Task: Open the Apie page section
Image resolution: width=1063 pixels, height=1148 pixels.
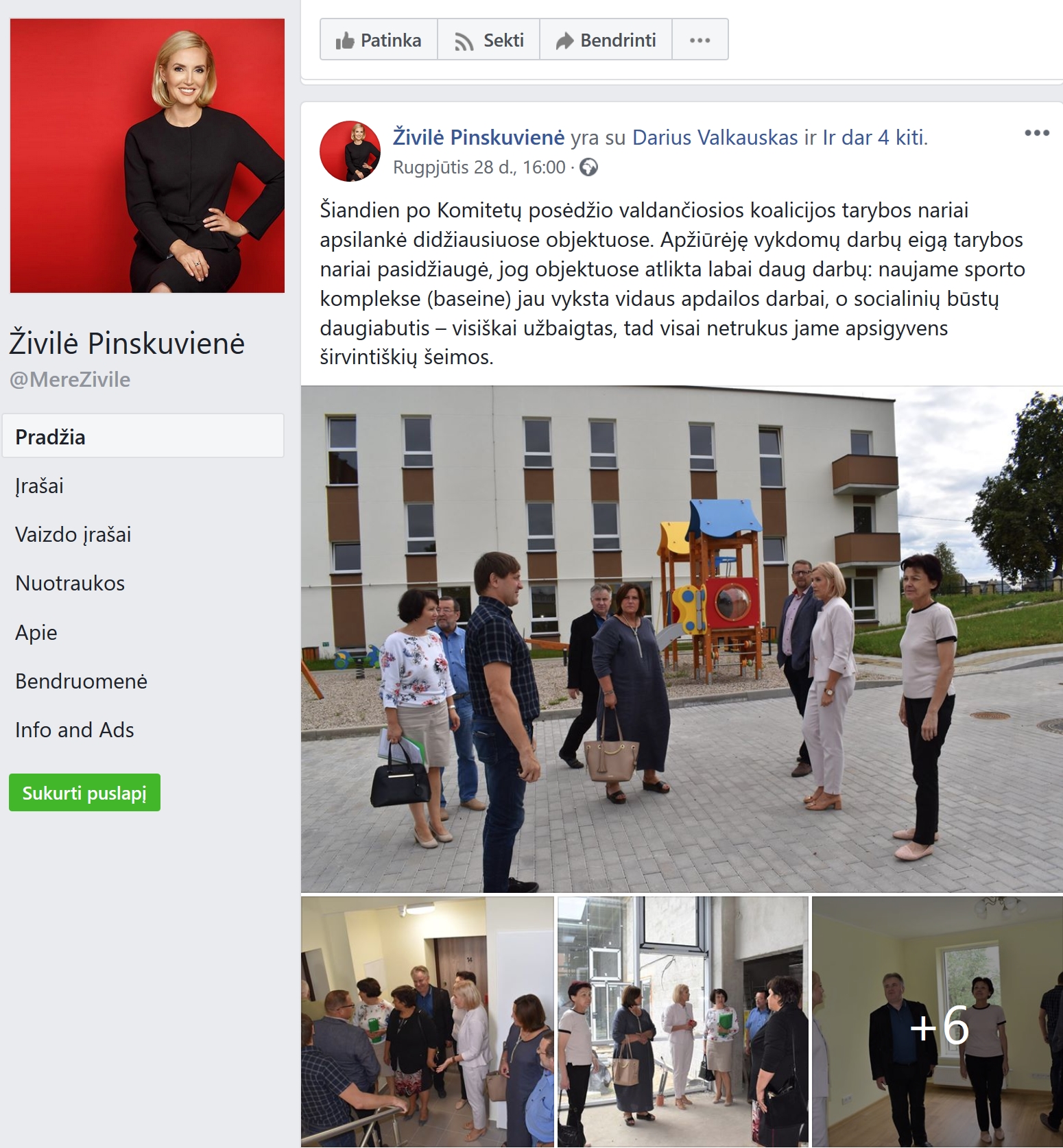Action: pos(36,632)
